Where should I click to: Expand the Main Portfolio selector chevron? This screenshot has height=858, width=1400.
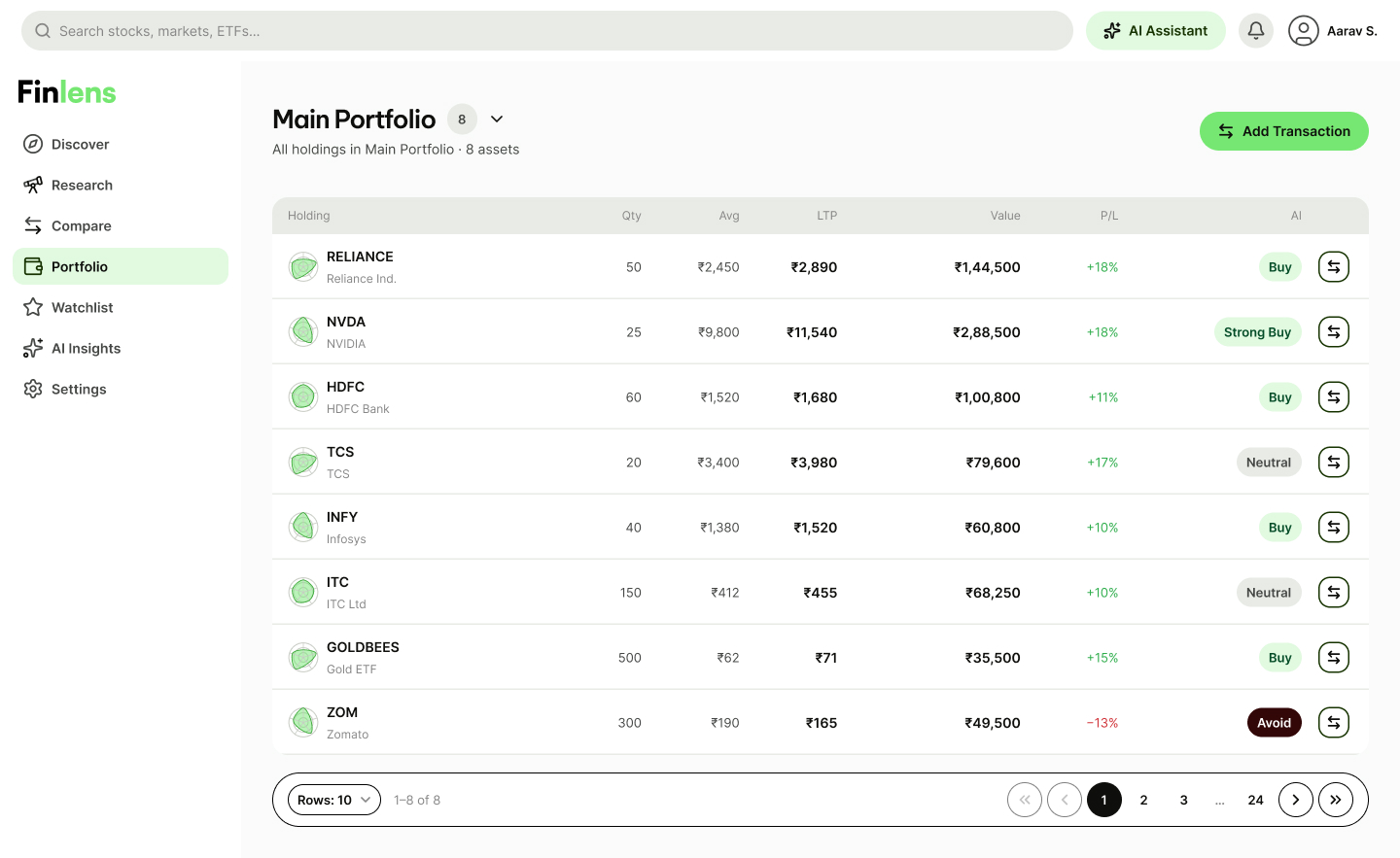[x=497, y=119]
